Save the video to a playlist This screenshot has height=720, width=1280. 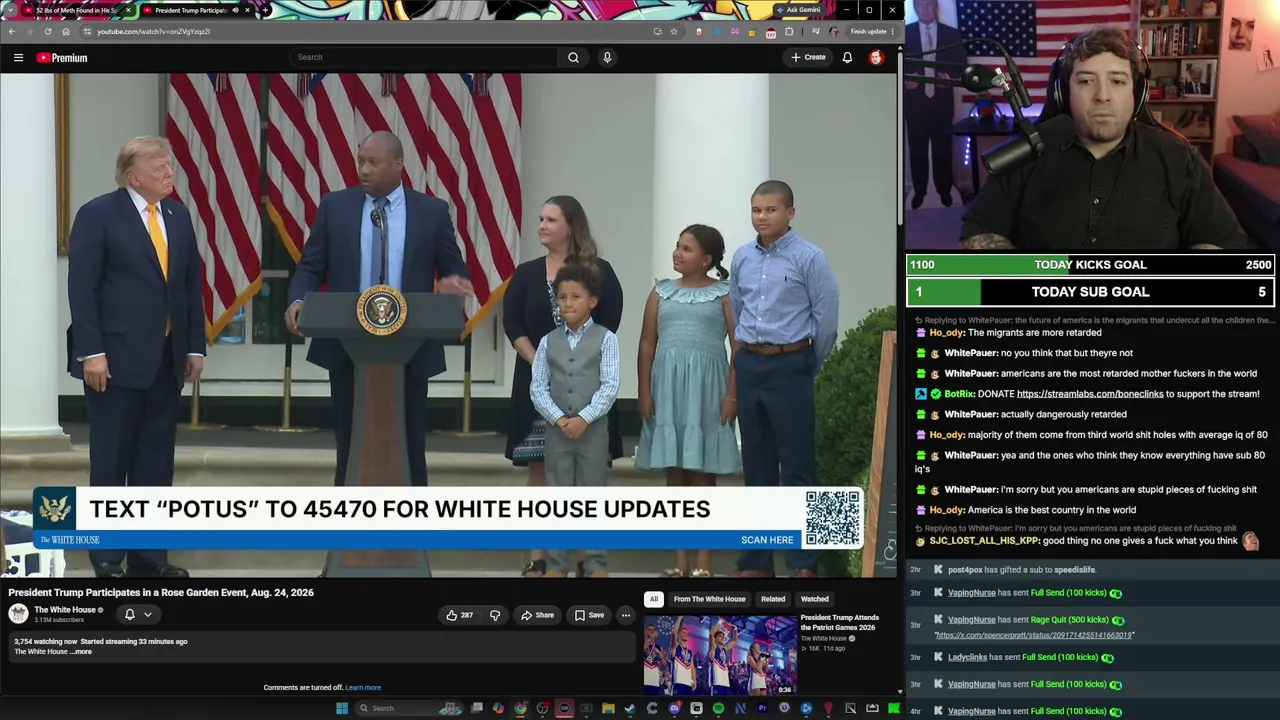(589, 615)
